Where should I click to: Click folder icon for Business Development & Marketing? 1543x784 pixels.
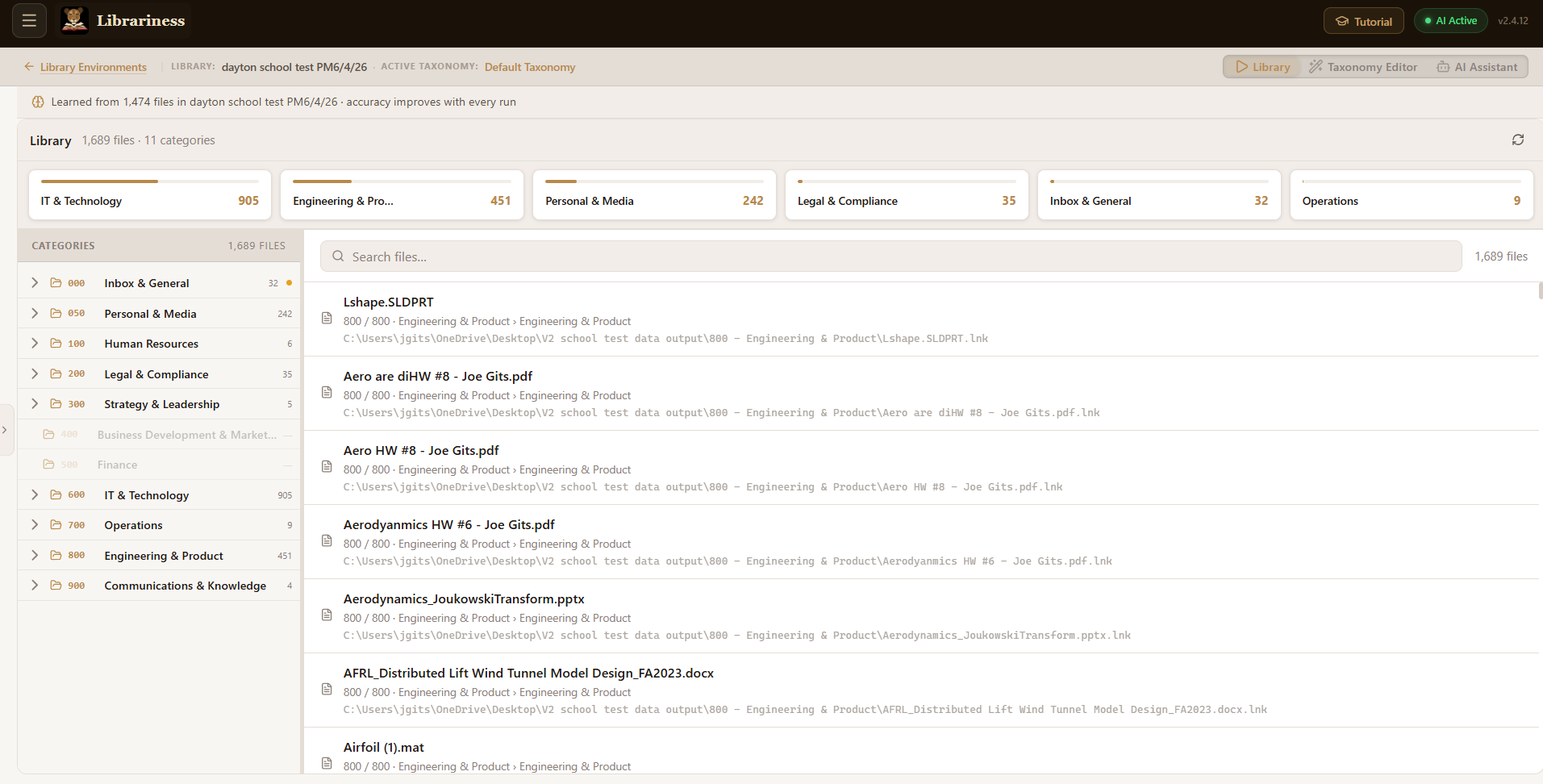point(48,434)
